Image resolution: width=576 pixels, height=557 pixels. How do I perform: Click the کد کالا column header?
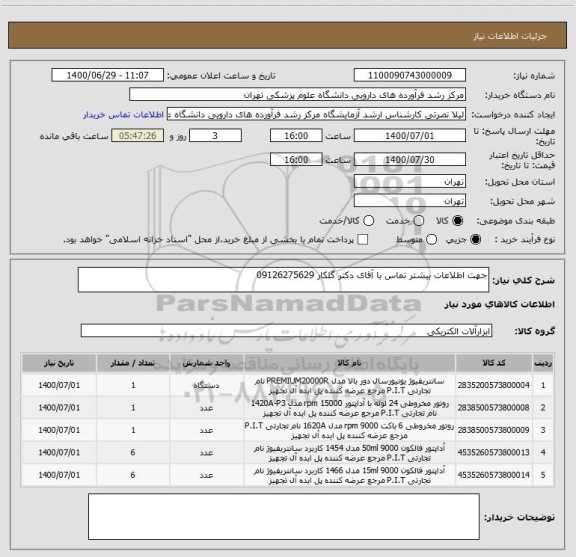(x=494, y=363)
